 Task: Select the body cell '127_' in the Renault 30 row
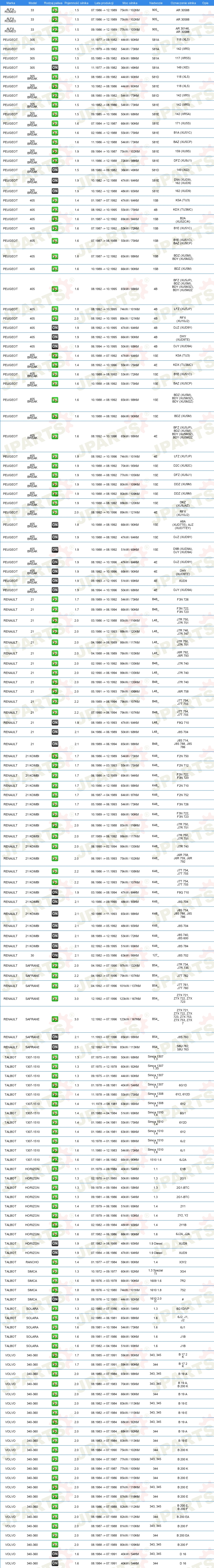(156, 956)
